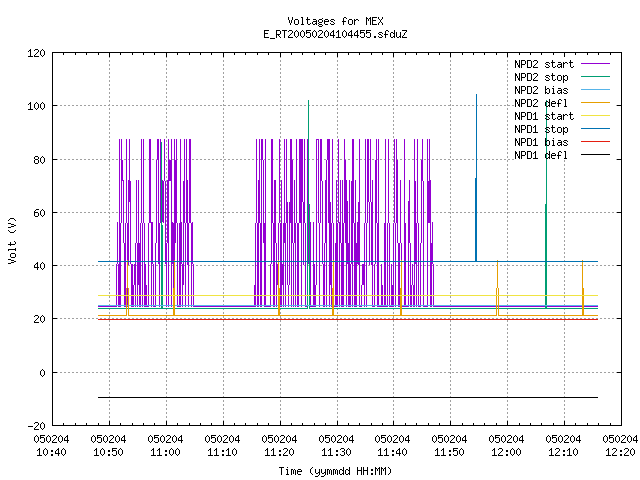The height and width of the screenshot is (480, 640).
Task: Click the black NPD1 defl legend line sample
Action: 595,155
